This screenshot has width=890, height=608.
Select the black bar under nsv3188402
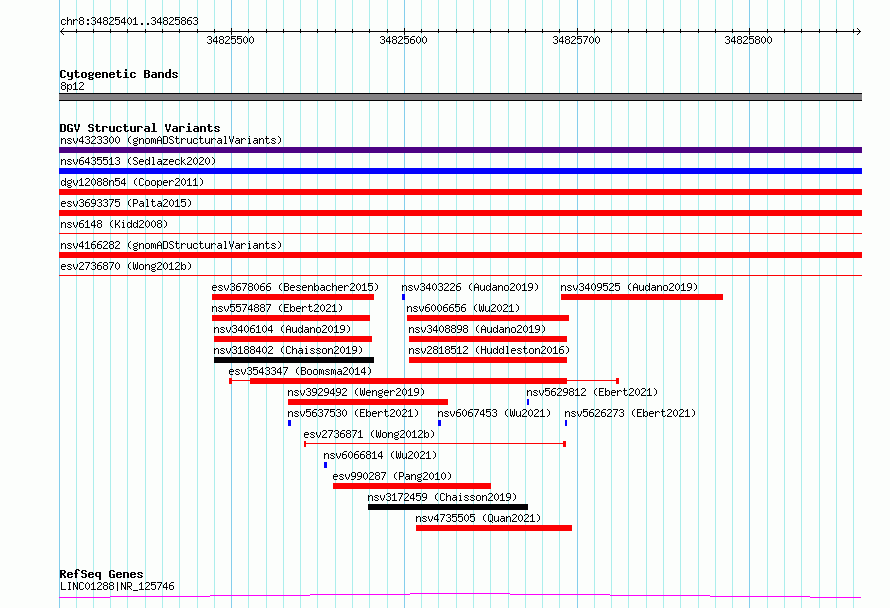pyautogui.click(x=294, y=360)
